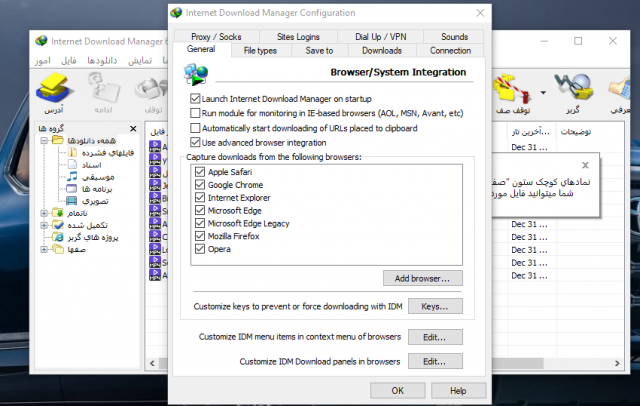
Task: Dismiss the tooltip popup with its X
Action: pos(584,163)
